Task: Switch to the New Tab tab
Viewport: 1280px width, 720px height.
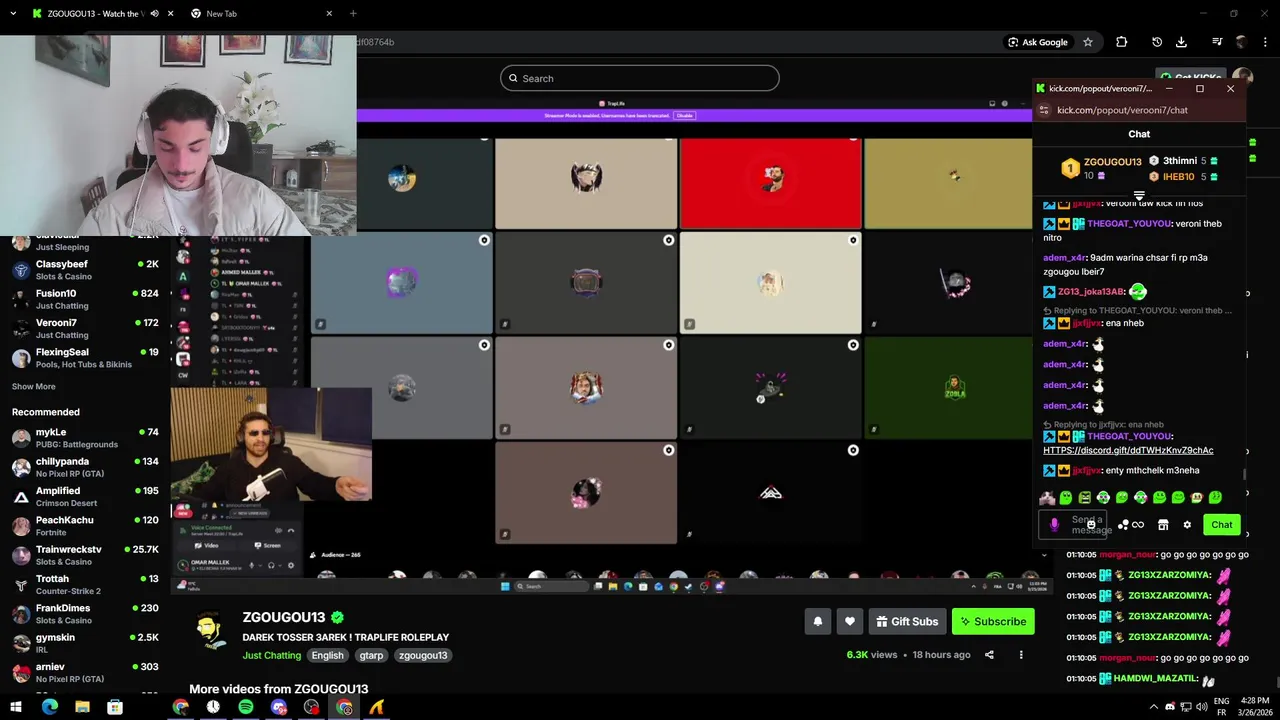Action: pos(264,14)
